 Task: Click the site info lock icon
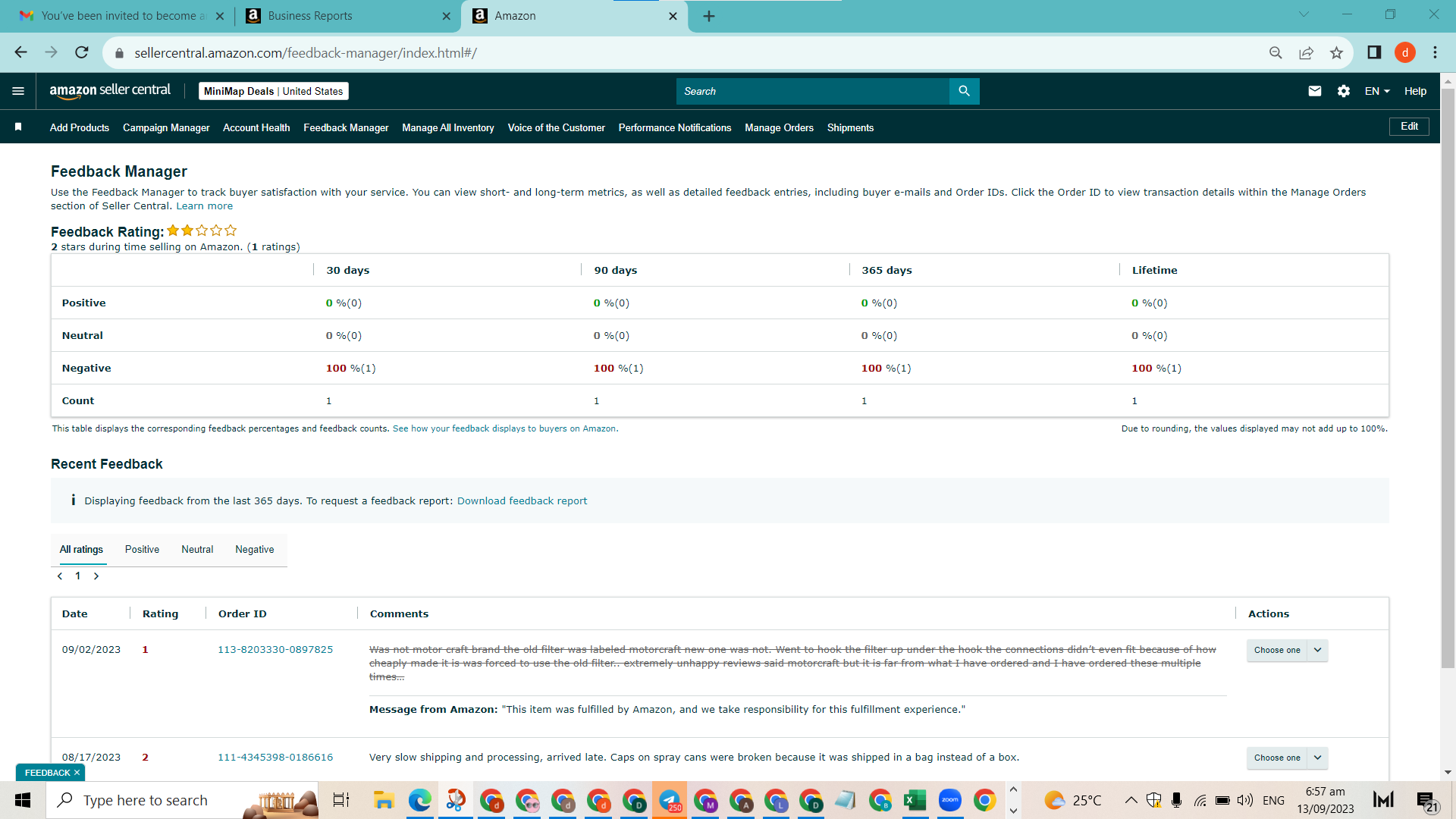[x=118, y=53]
